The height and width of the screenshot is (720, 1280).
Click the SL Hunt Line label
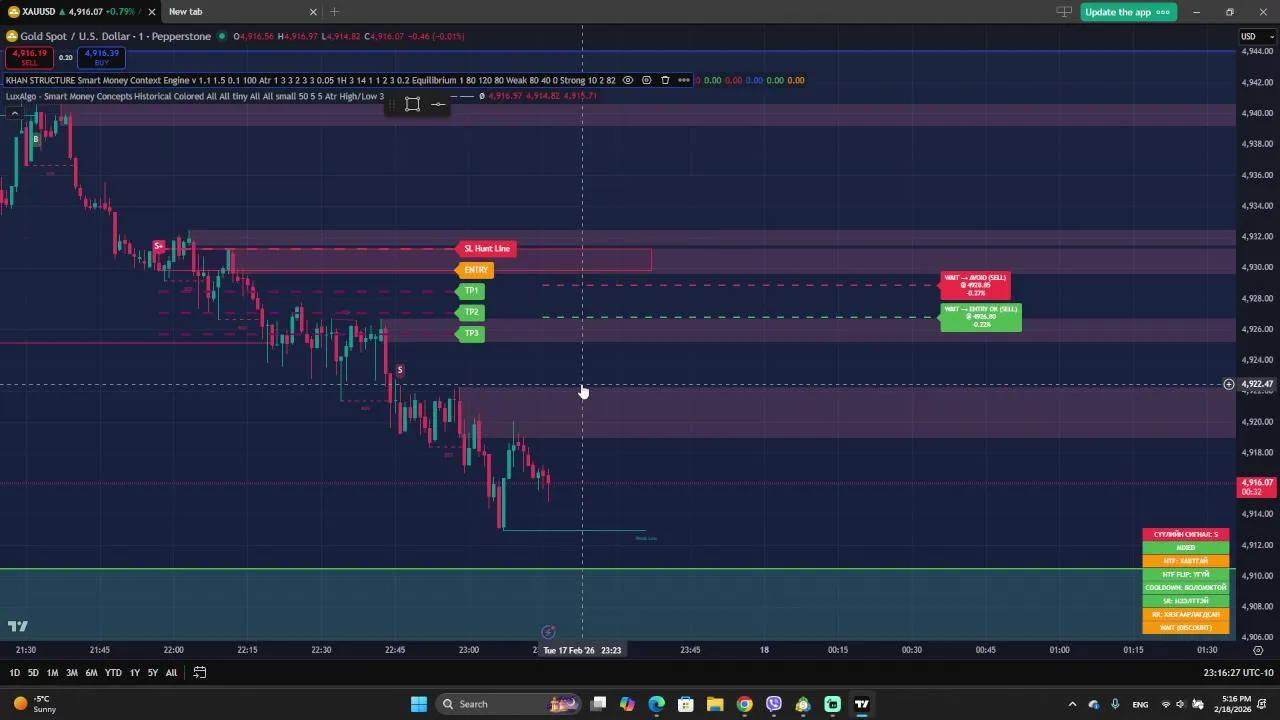(x=487, y=248)
